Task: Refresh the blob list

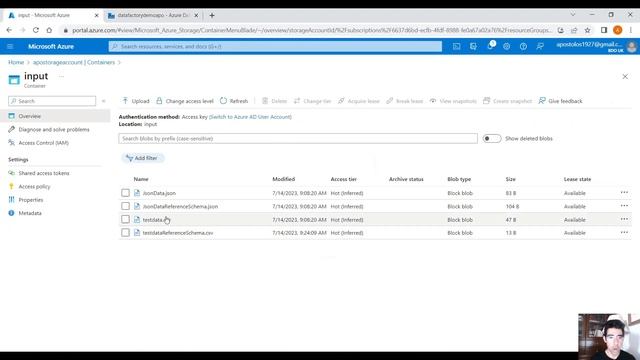Action: (234, 101)
